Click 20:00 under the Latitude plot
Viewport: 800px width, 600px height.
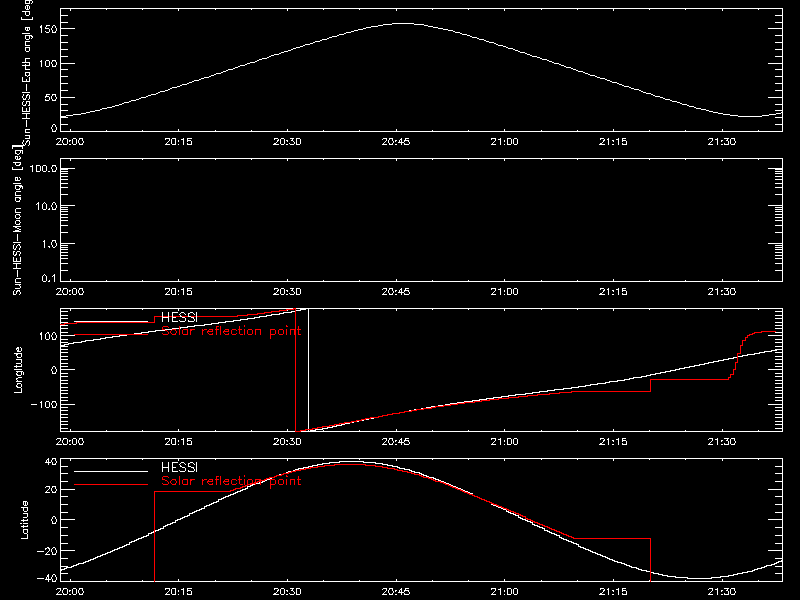(x=70, y=591)
